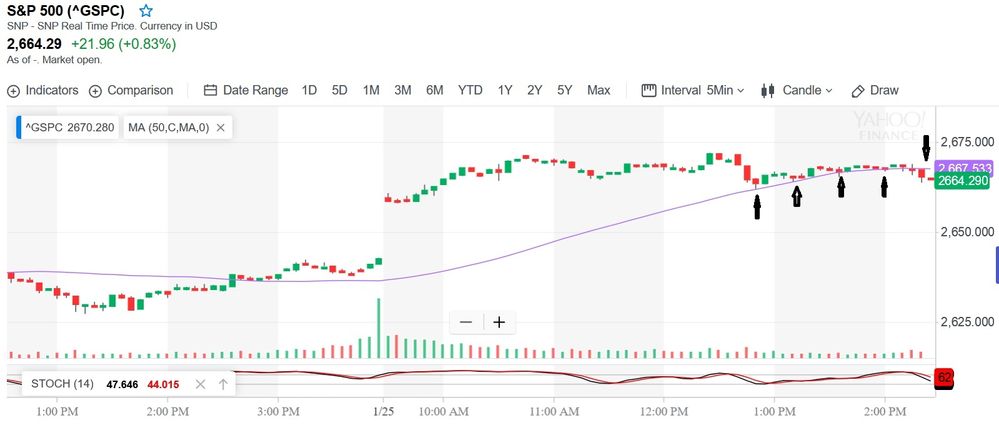Open the Date Range calendar picker

(x=245, y=90)
